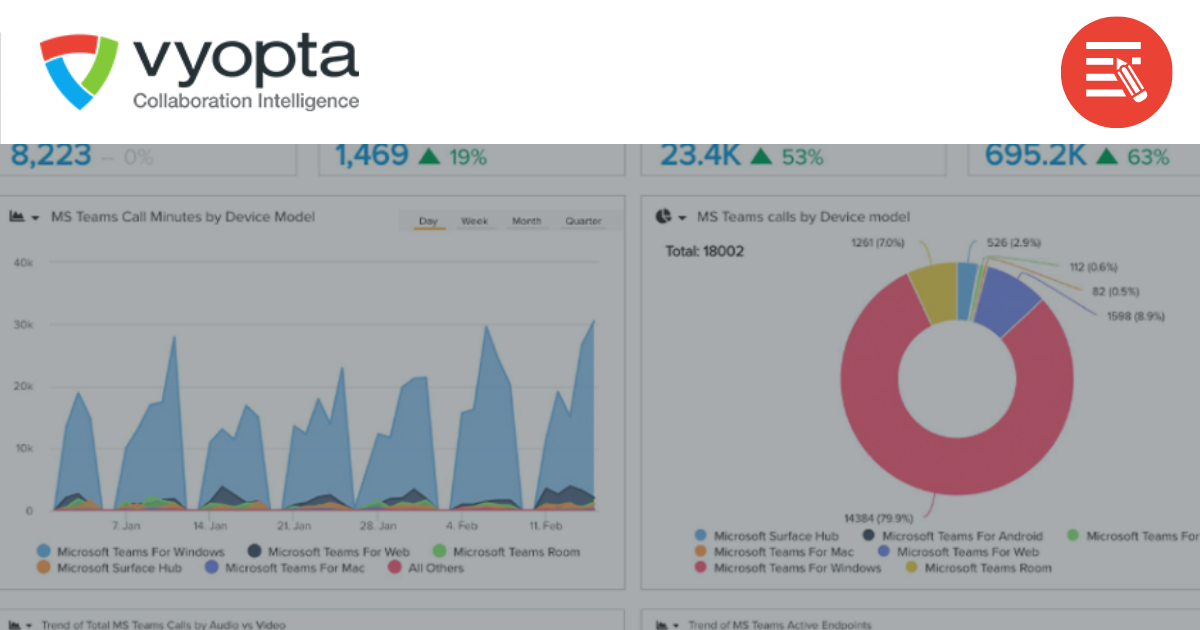1200x630 pixels.
Task: Open pie chart icon for calls by Device model
Action: (663, 216)
